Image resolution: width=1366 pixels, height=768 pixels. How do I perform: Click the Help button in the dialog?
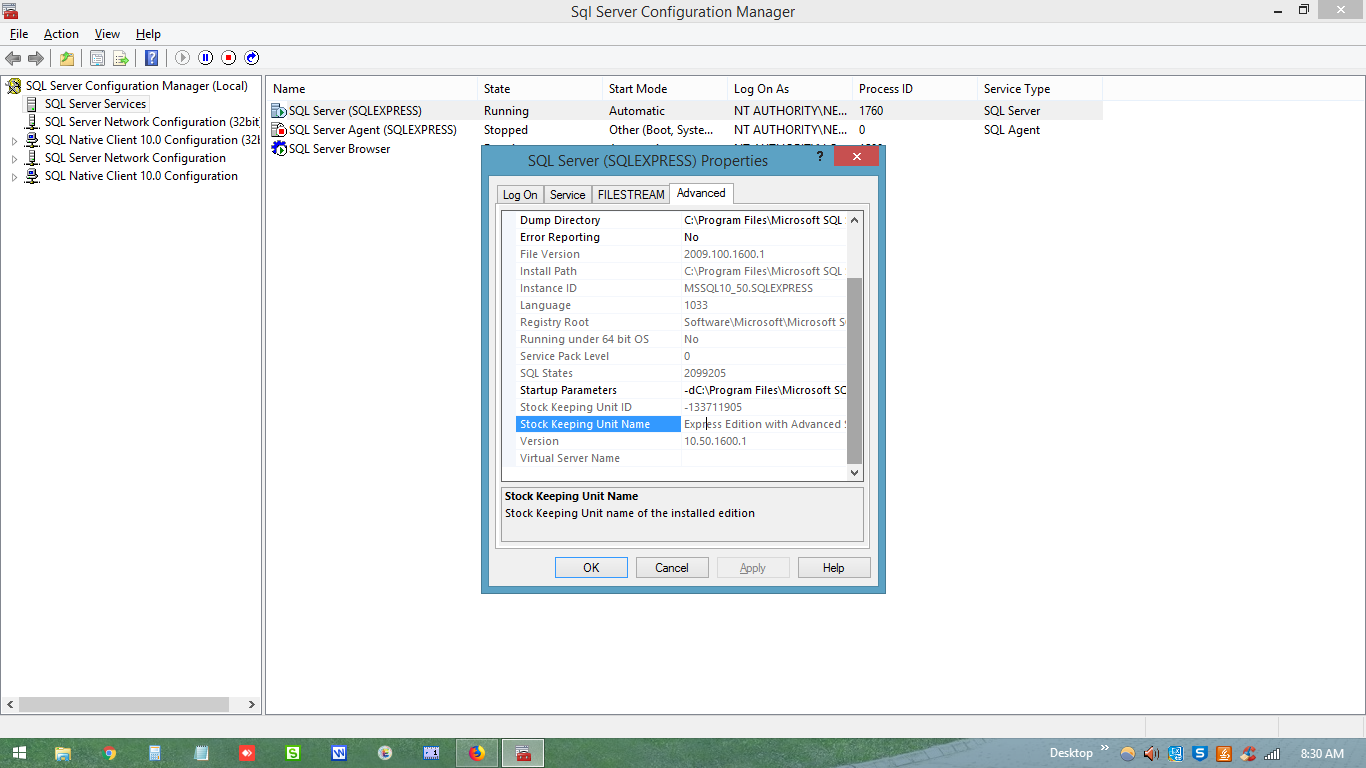834,568
